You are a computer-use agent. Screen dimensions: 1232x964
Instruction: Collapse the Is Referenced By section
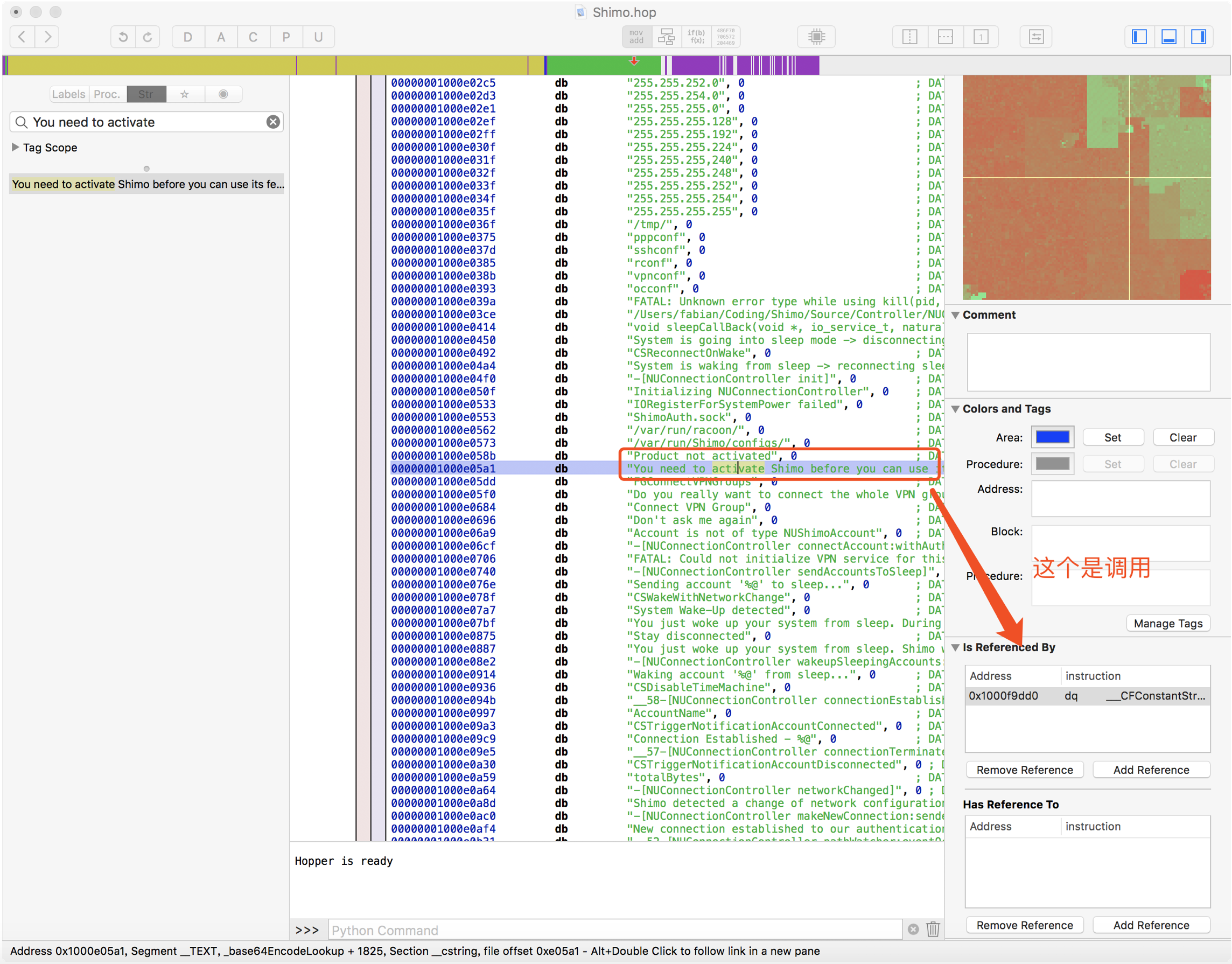pos(956,647)
